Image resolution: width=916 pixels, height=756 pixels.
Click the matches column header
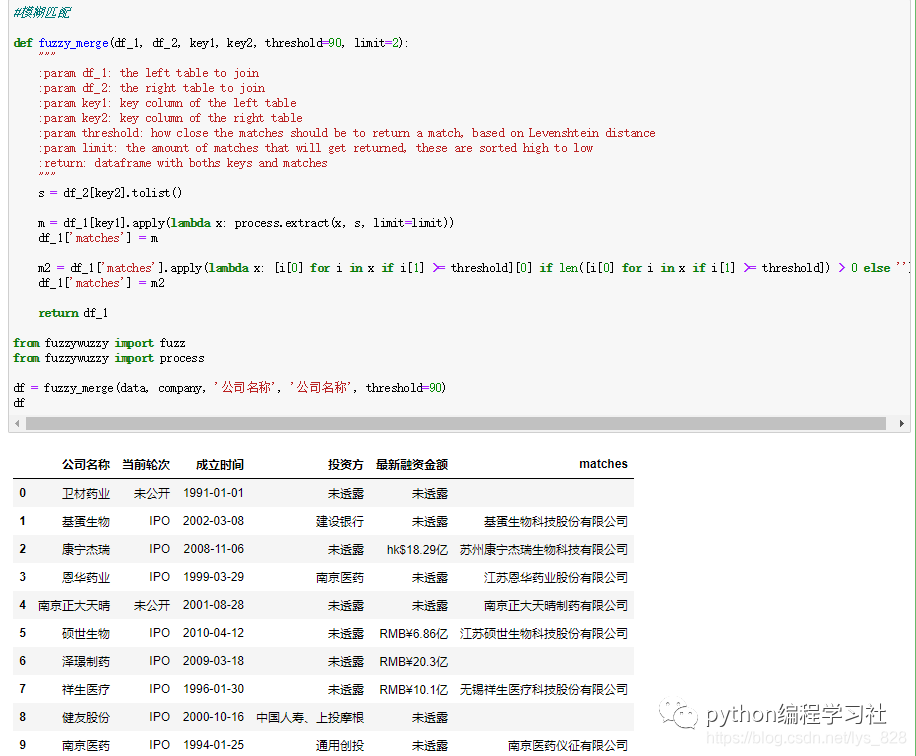(x=603, y=464)
